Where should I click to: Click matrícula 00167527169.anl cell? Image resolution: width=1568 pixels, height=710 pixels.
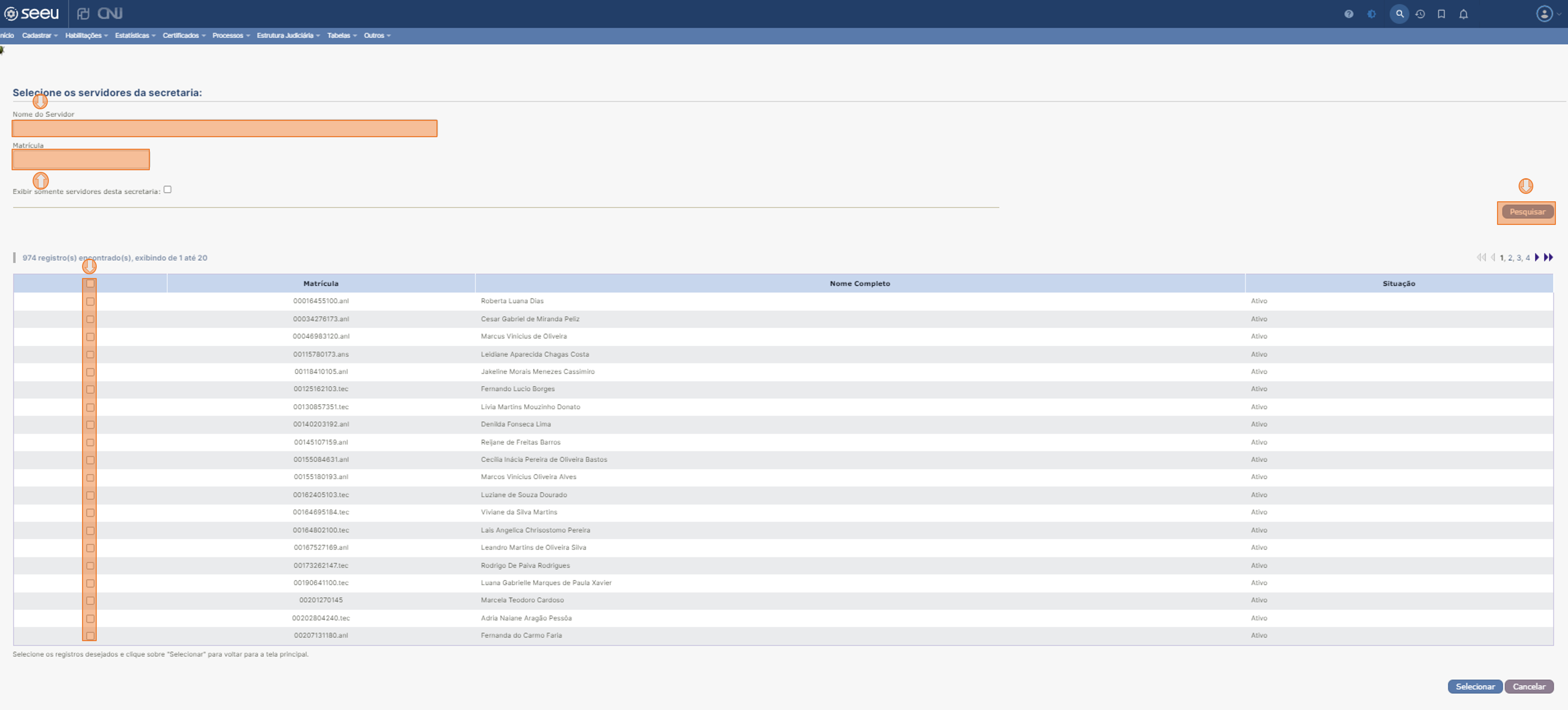click(321, 548)
